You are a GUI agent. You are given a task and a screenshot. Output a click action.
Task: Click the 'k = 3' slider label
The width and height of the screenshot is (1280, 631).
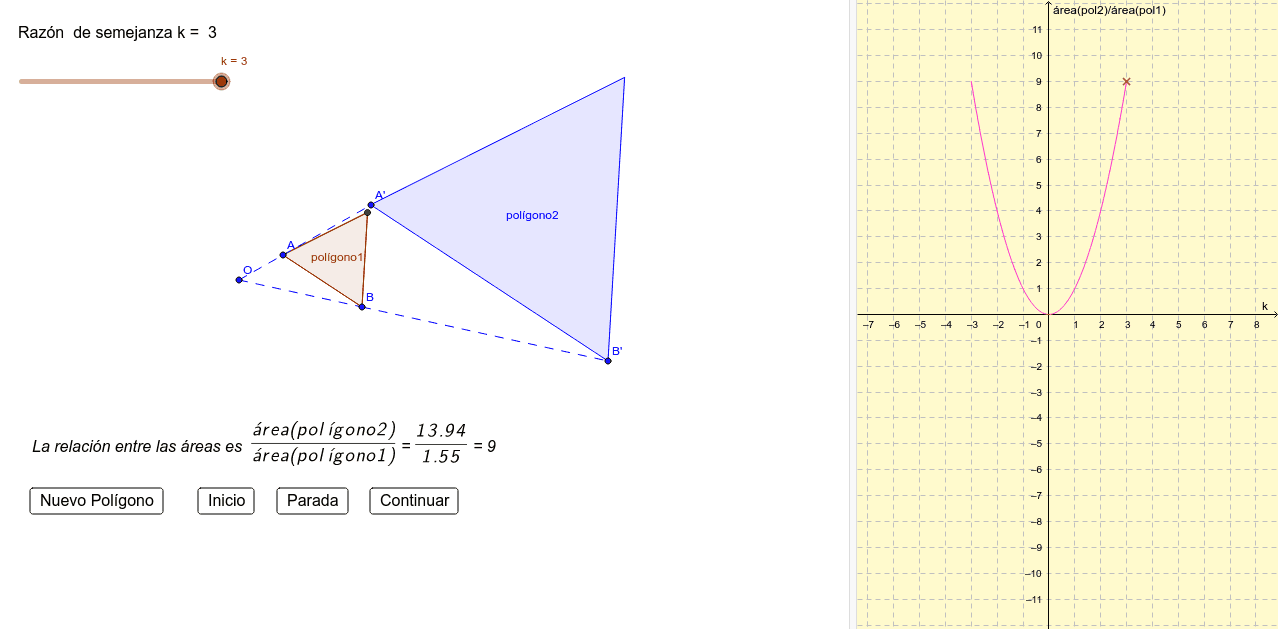[234, 61]
